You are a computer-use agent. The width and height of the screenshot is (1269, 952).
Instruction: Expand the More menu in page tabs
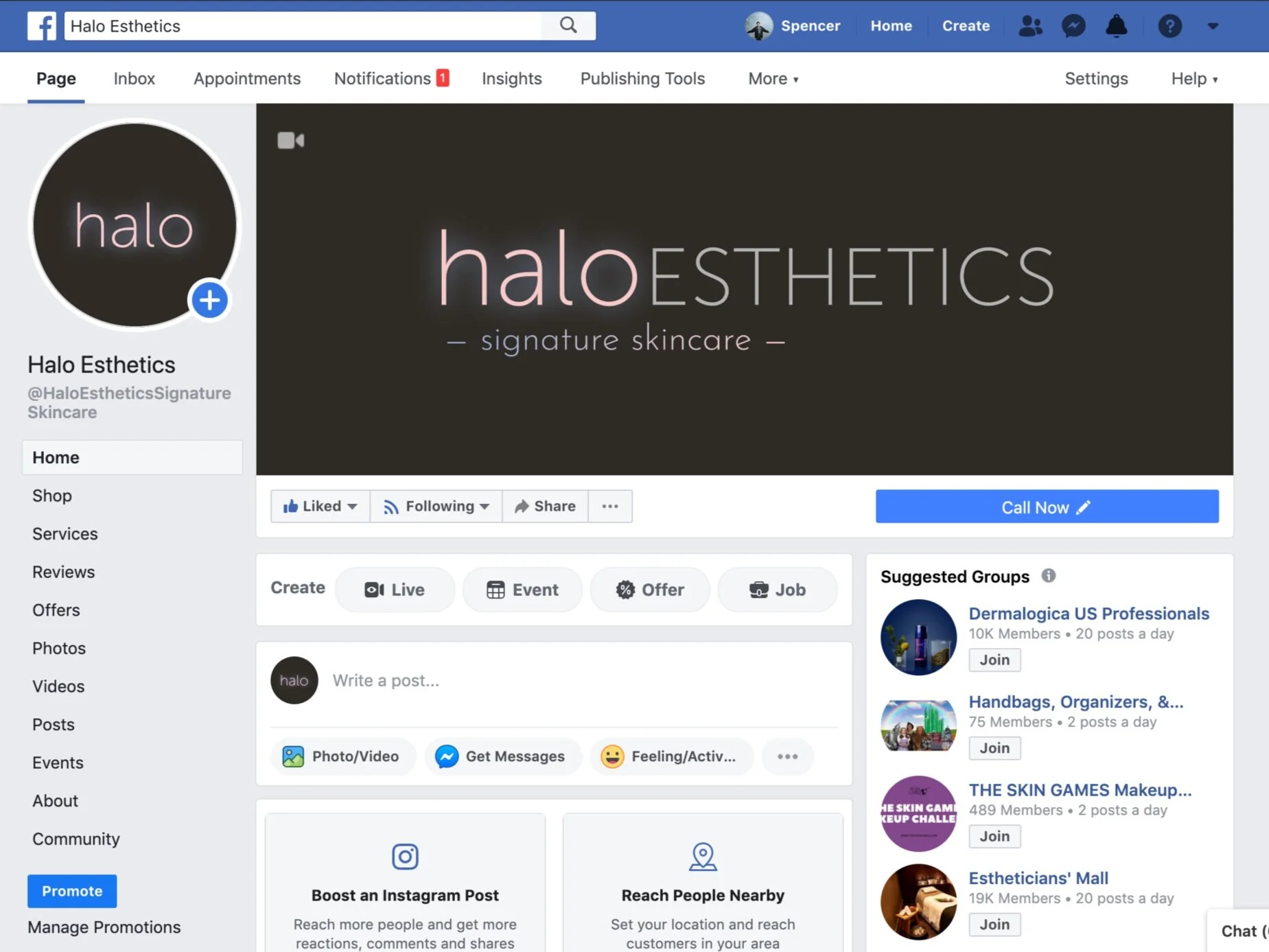coord(773,79)
